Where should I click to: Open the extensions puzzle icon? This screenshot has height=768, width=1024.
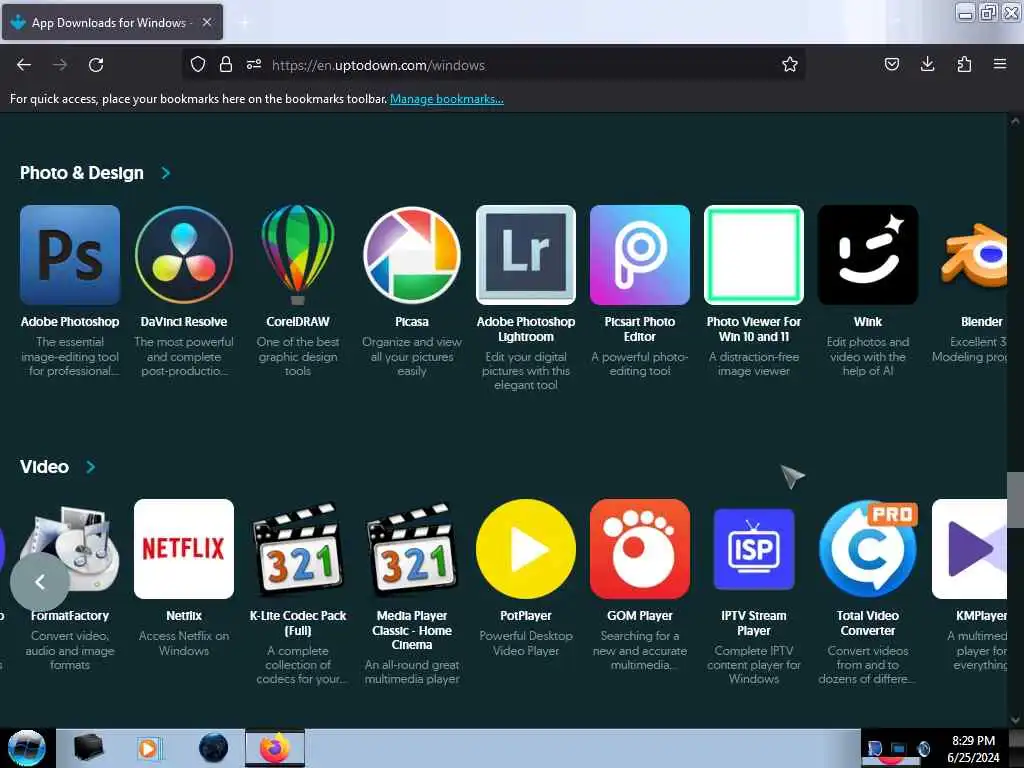[x=964, y=64]
